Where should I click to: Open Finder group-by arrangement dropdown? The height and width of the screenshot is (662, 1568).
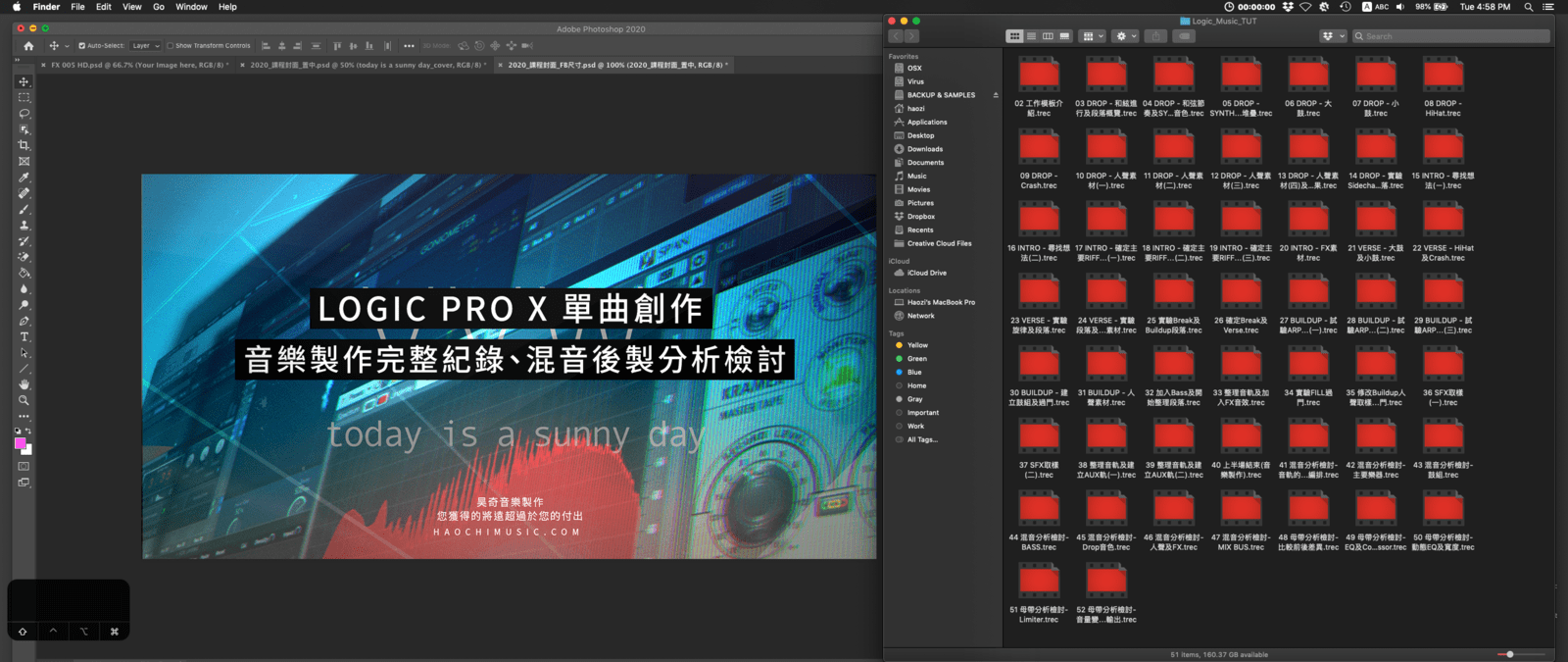click(x=1092, y=36)
